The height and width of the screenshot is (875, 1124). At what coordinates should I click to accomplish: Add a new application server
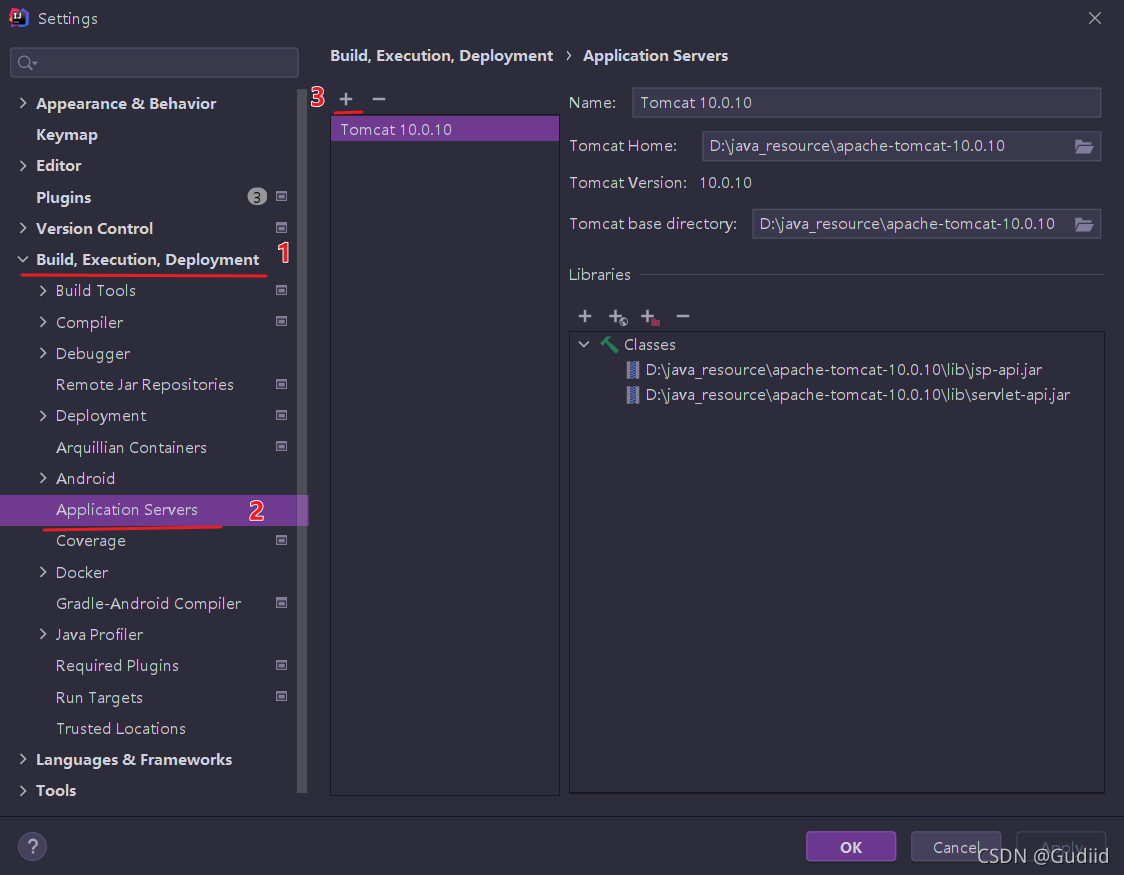(x=346, y=99)
